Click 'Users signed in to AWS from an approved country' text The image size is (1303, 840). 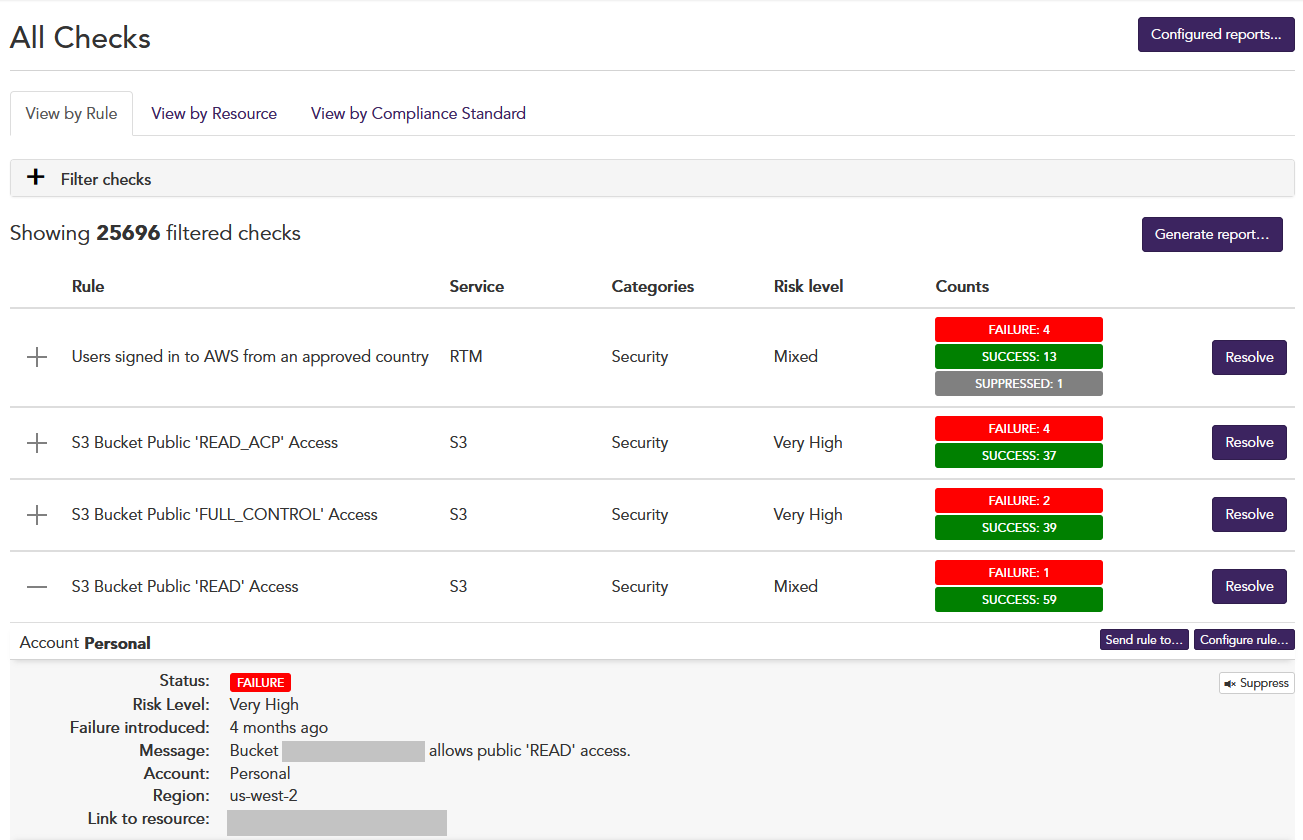coord(250,356)
